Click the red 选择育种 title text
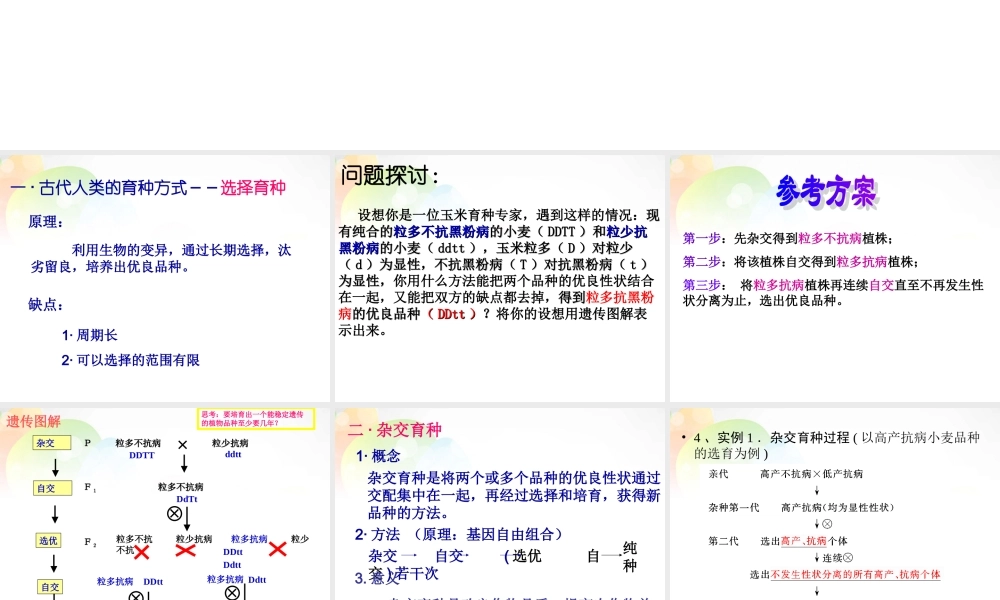Screen dimensions: 1000x600 click(x=253, y=187)
